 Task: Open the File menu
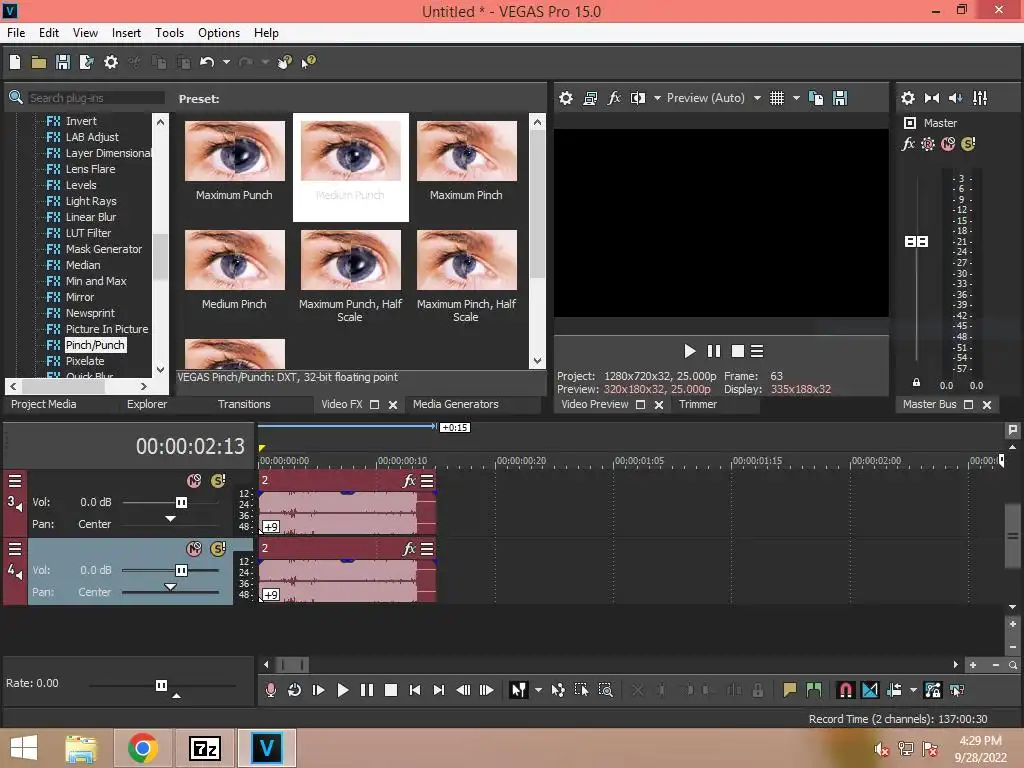click(16, 33)
